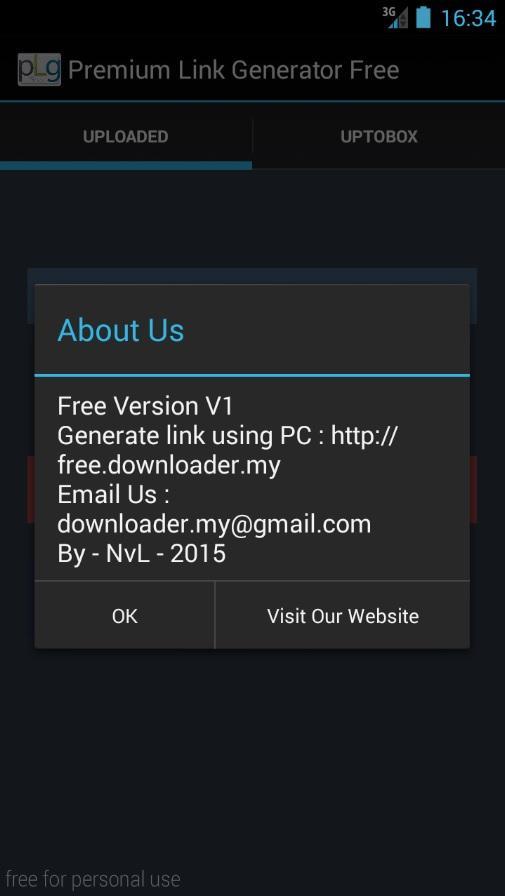Tap the pLg app logo icon
The width and height of the screenshot is (505, 896).
pyautogui.click(x=39, y=70)
